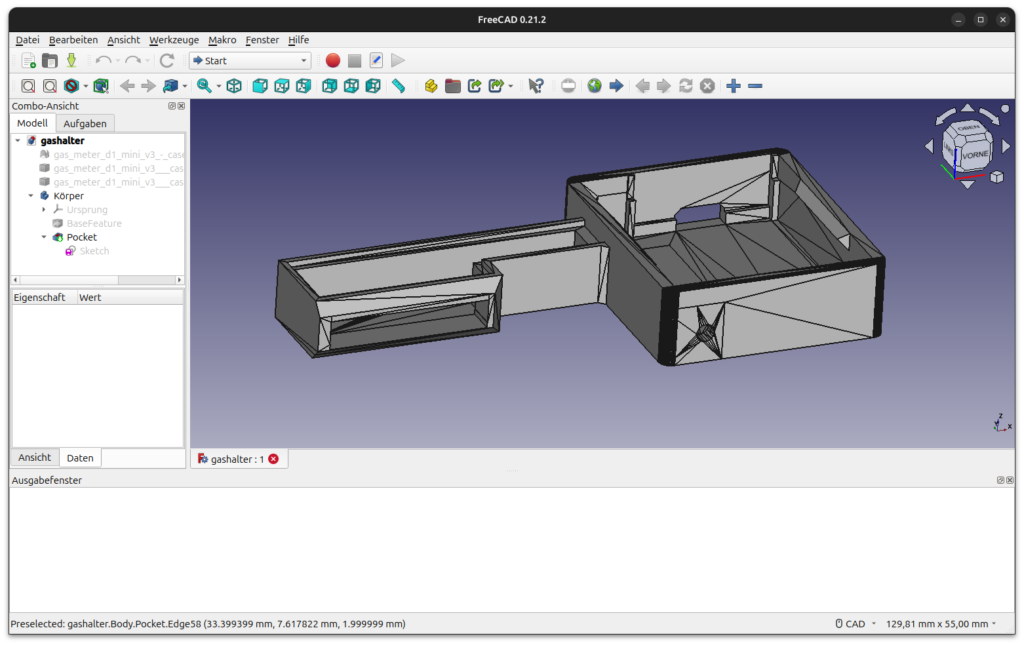Open the Makro menu
This screenshot has width=1024, height=645.
click(x=221, y=40)
